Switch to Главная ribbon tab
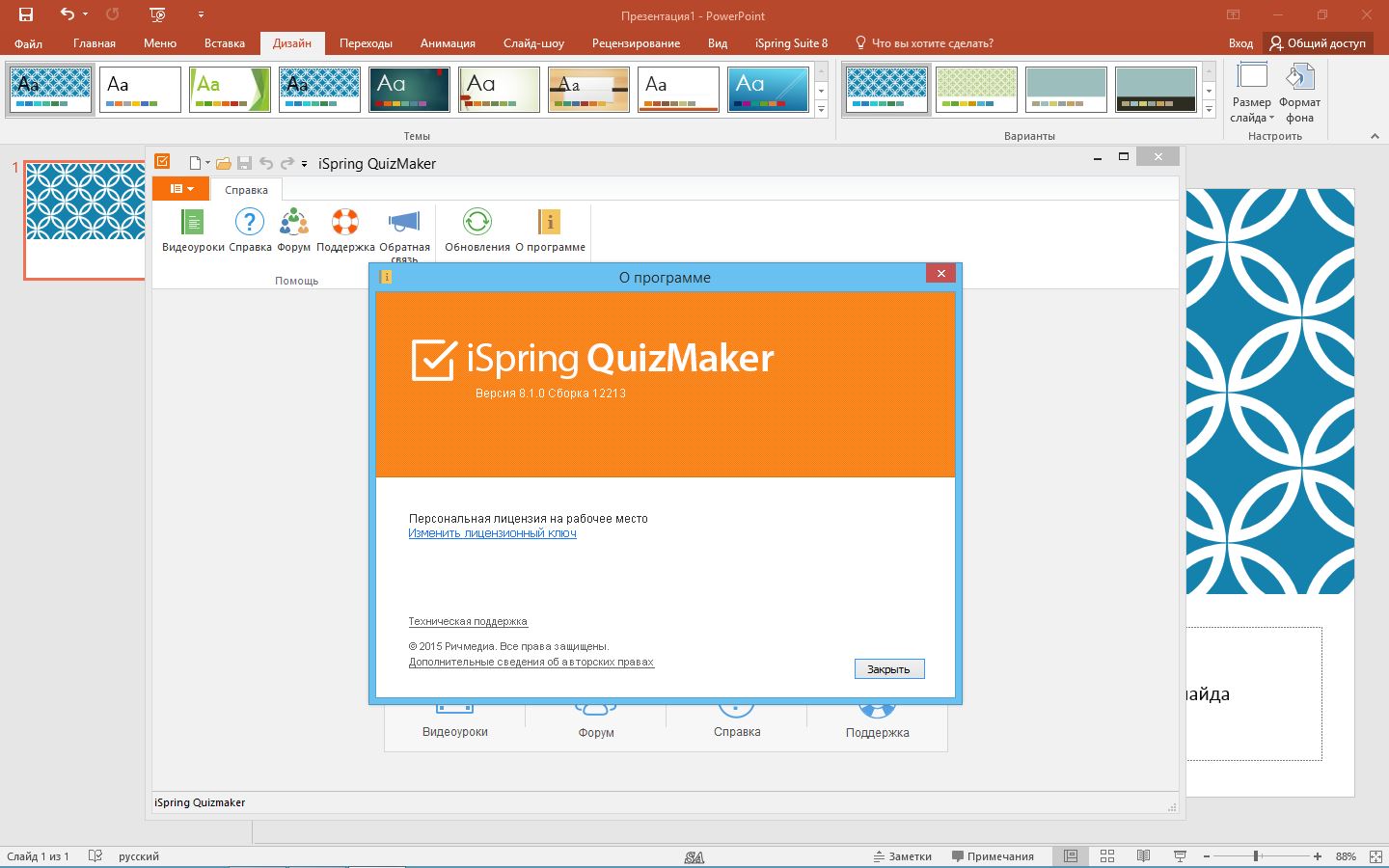This screenshot has height=868, width=1389. (x=95, y=43)
